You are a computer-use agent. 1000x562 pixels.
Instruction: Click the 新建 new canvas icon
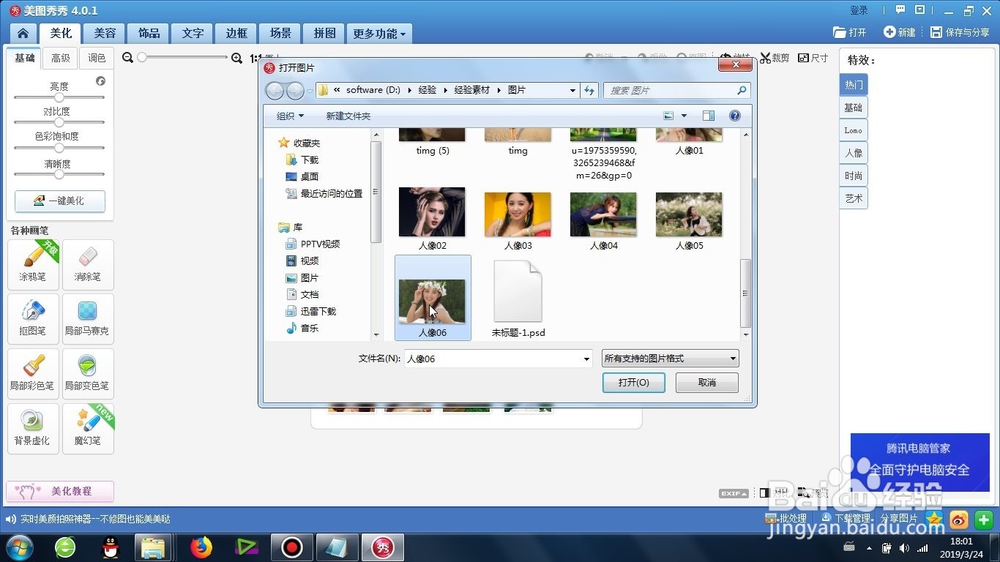[x=899, y=32]
